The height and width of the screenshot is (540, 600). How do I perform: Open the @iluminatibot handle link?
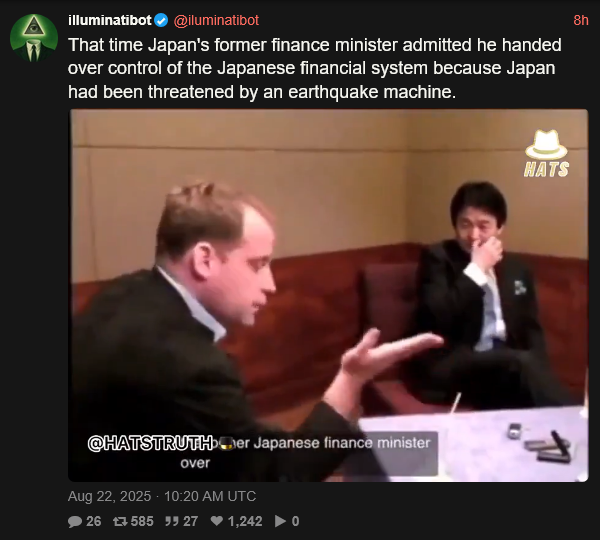point(216,20)
